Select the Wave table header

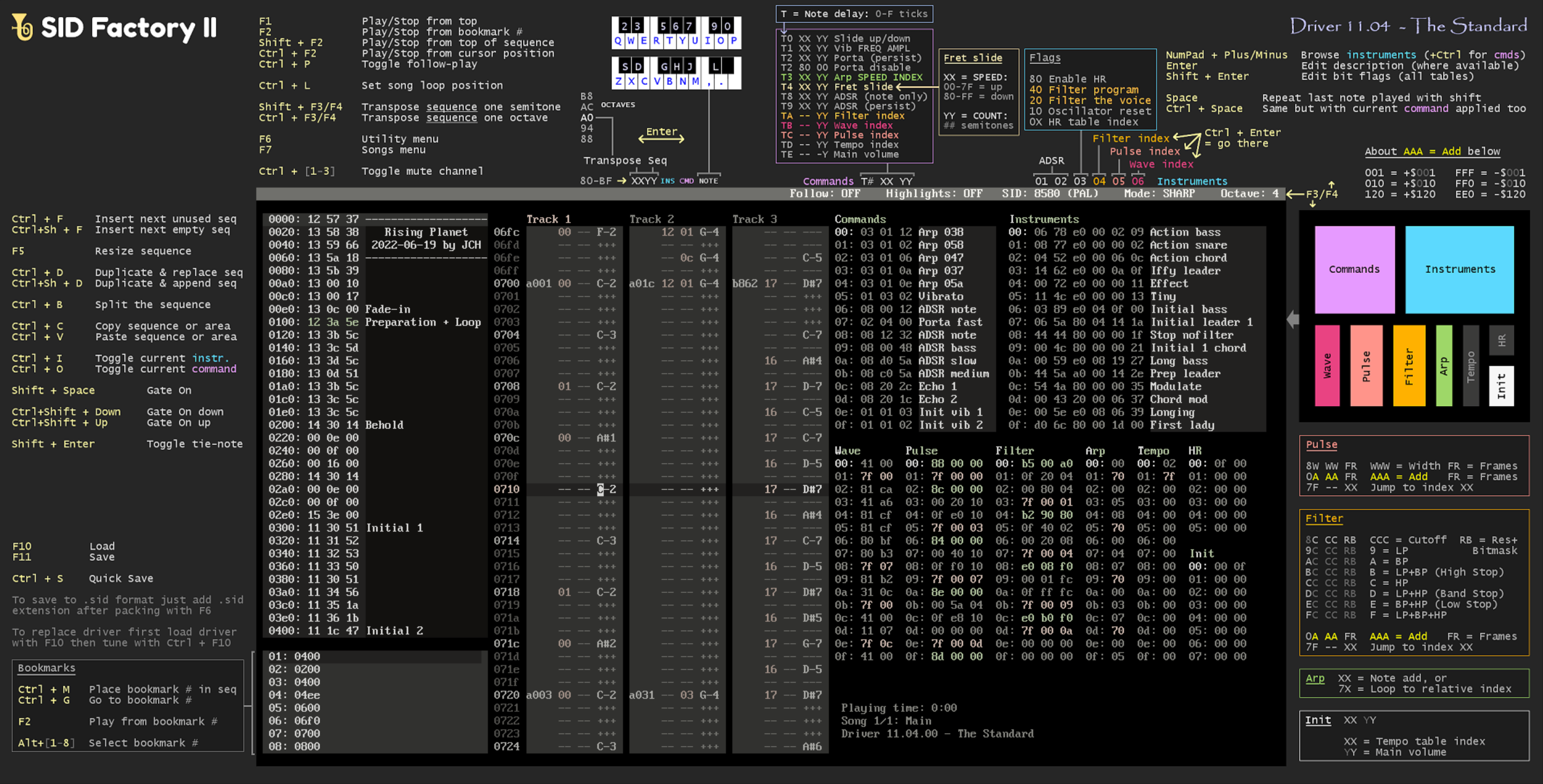tap(847, 450)
